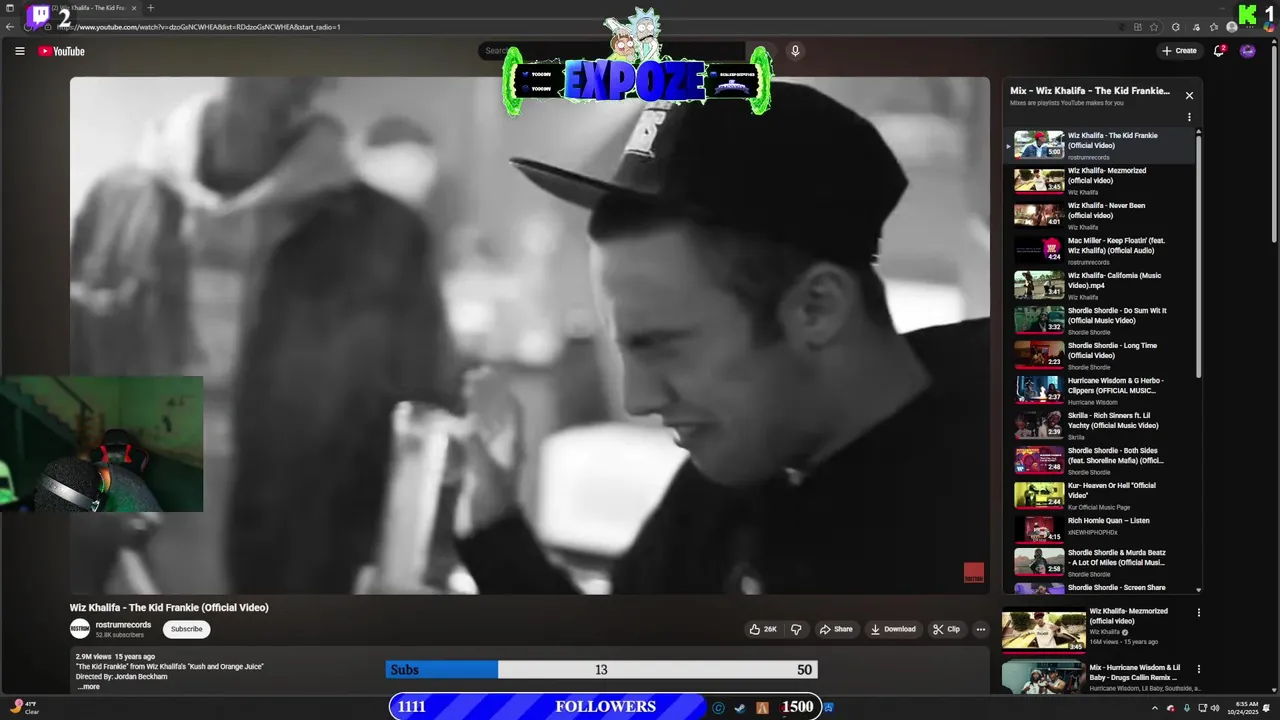Like the video with 26K likes
Screen dimensions: 1280x720
(763, 629)
